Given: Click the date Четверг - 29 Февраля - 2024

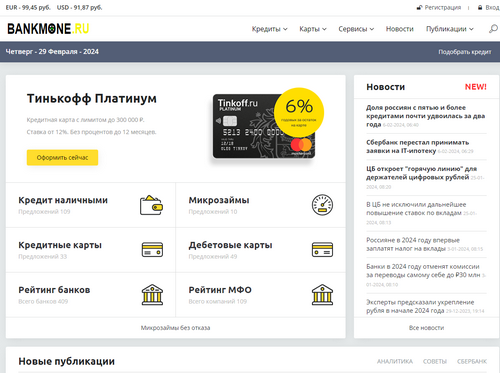Looking at the screenshot, I should 52,52.
